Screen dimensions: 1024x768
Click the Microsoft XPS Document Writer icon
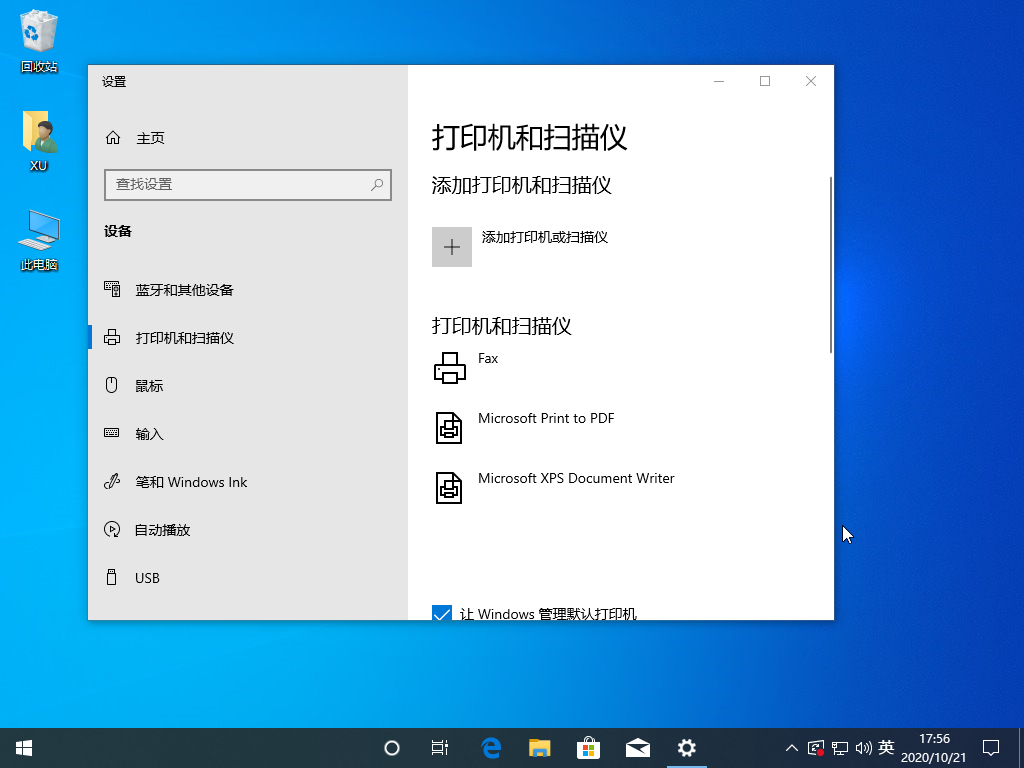[x=450, y=488]
